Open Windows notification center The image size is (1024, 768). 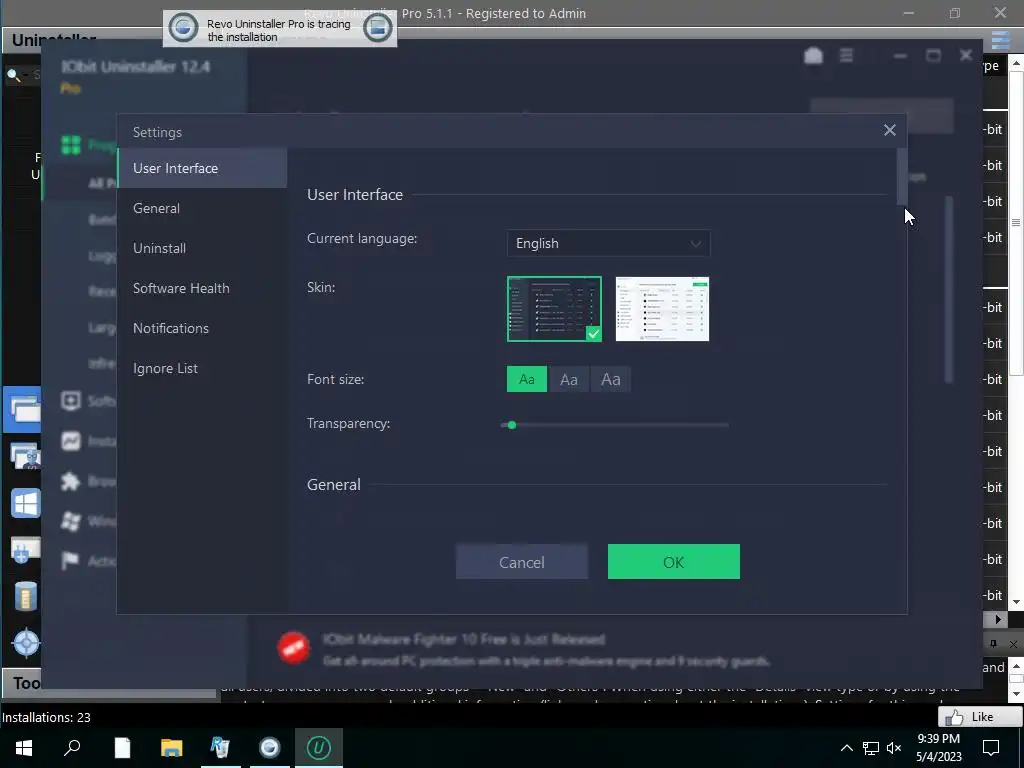tap(991, 748)
